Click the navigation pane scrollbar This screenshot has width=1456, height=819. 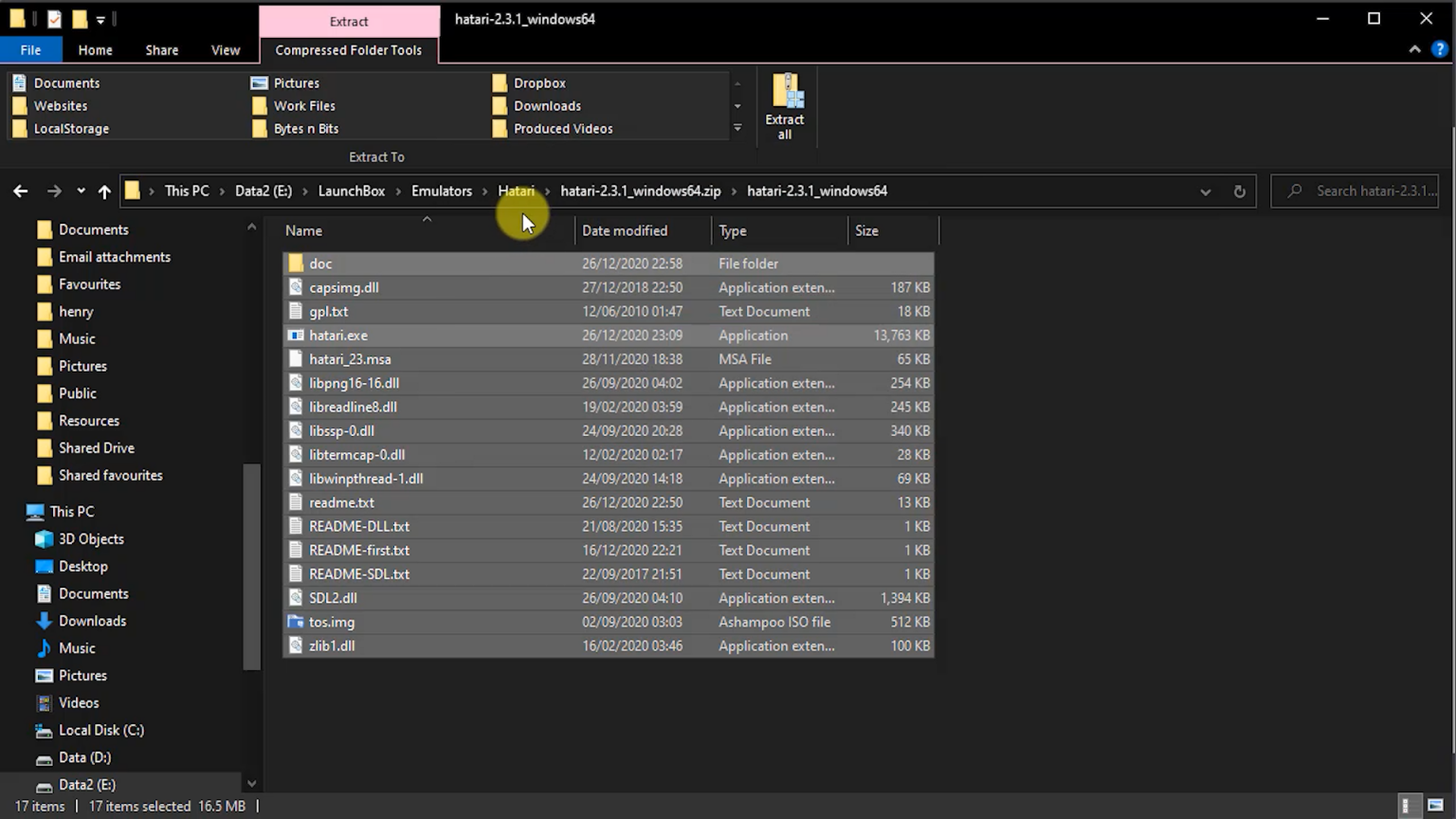tap(251, 569)
